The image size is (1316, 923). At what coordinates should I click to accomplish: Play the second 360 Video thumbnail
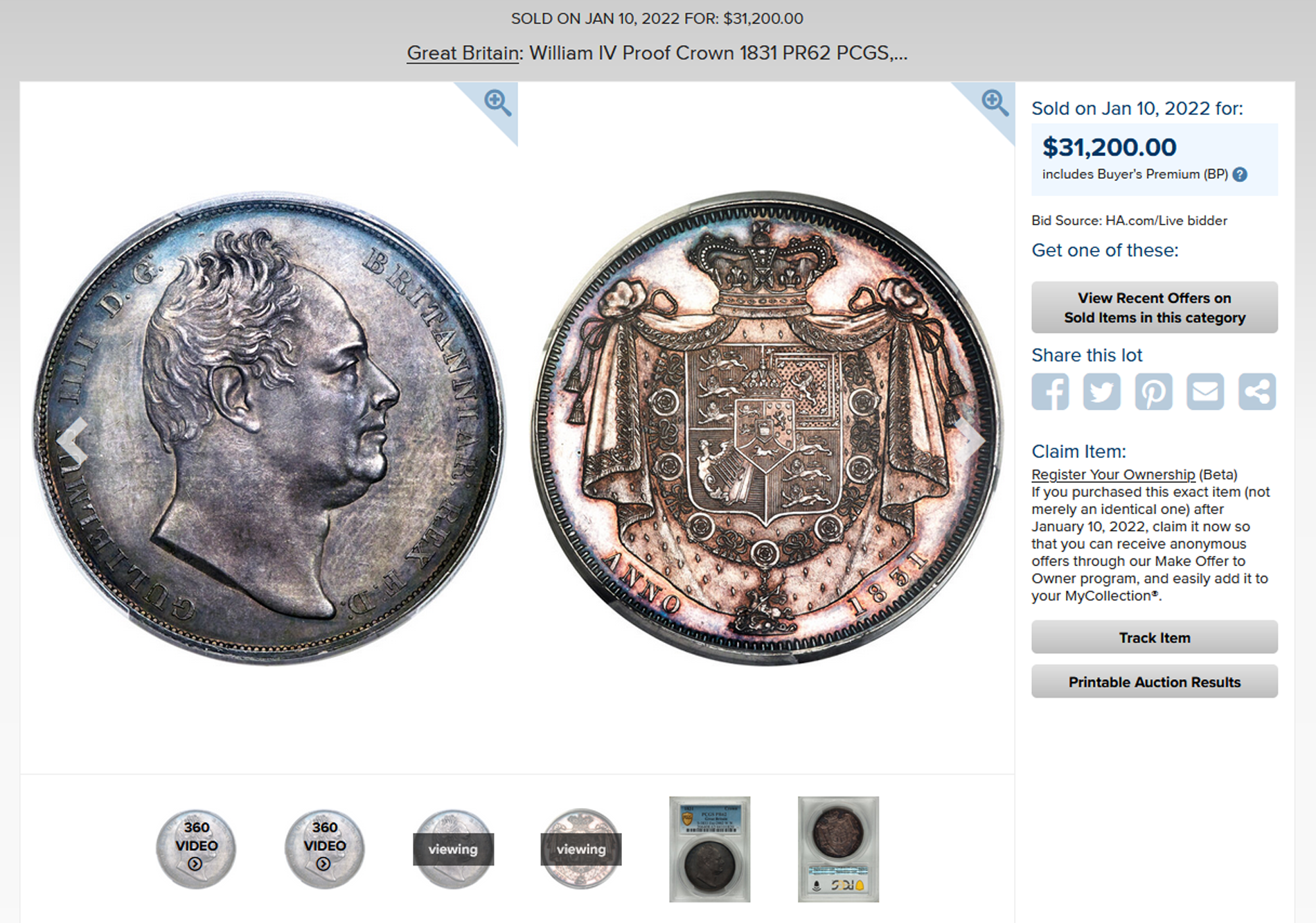(x=324, y=849)
